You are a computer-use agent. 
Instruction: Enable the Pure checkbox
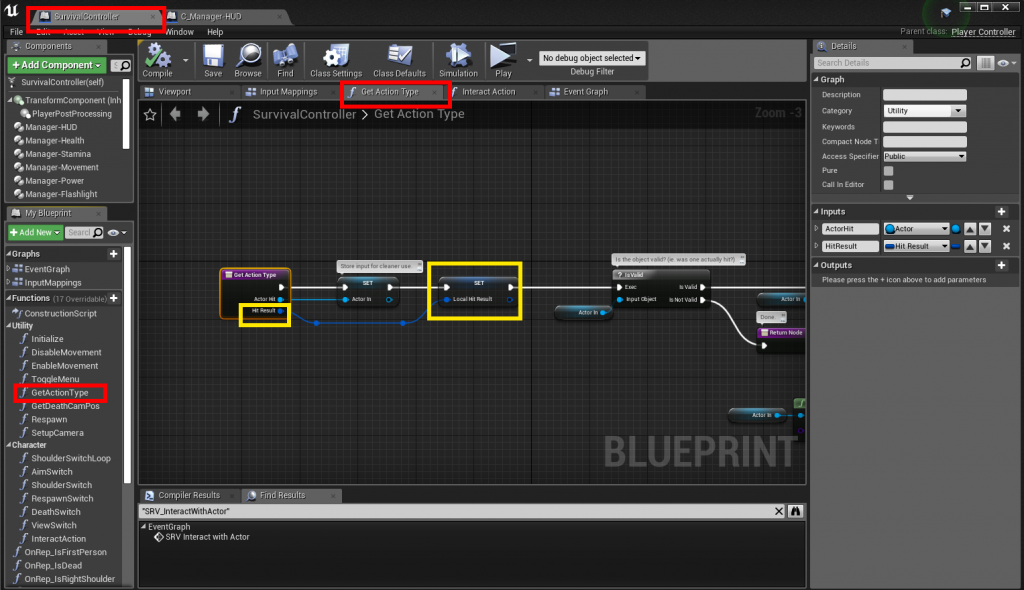(888, 171)
